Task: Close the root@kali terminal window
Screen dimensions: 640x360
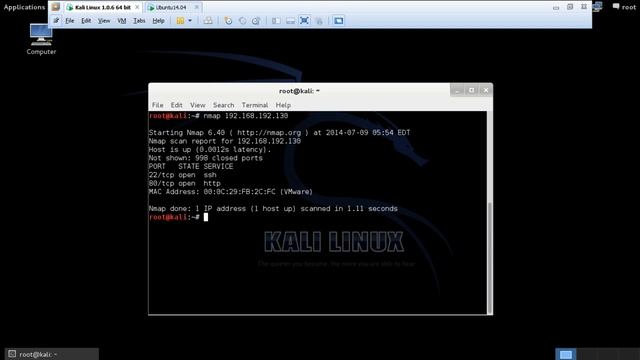Action: [486, 90]
